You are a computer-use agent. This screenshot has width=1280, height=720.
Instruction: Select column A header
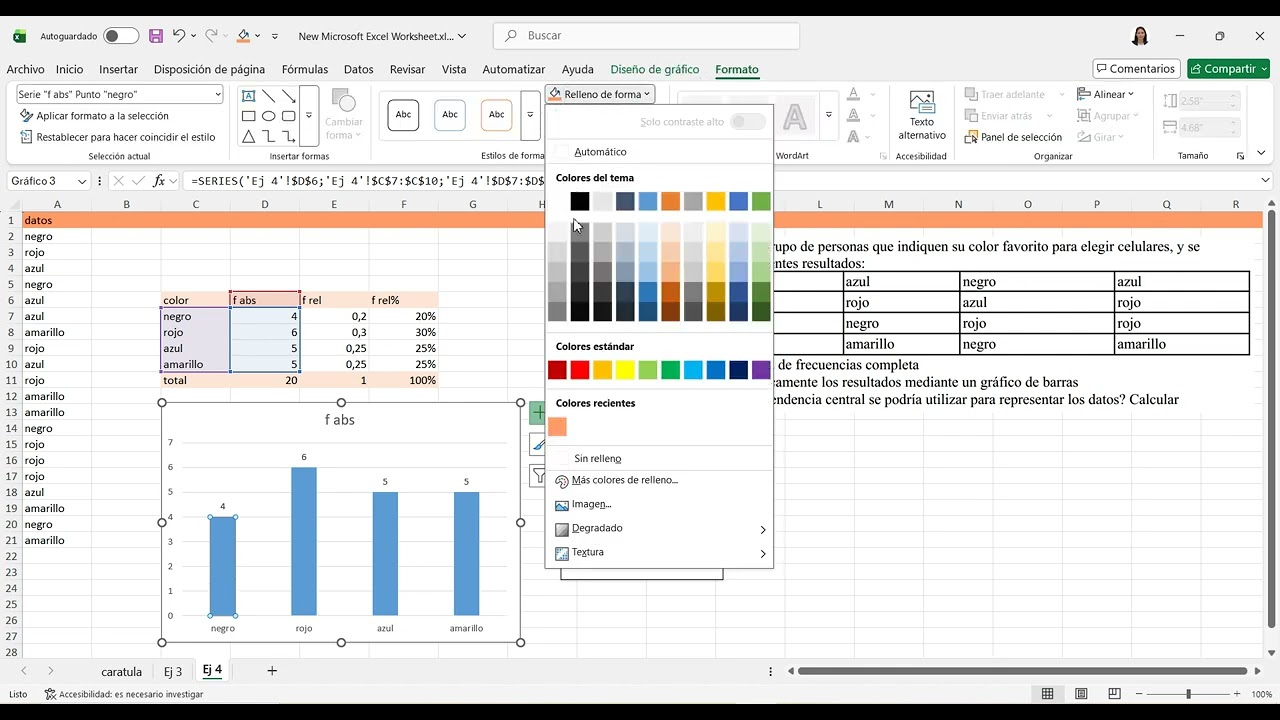pos(57,204)
